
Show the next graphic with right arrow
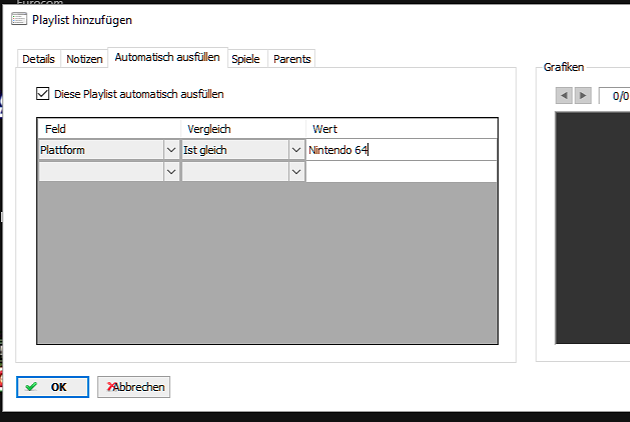click(583, 96)
